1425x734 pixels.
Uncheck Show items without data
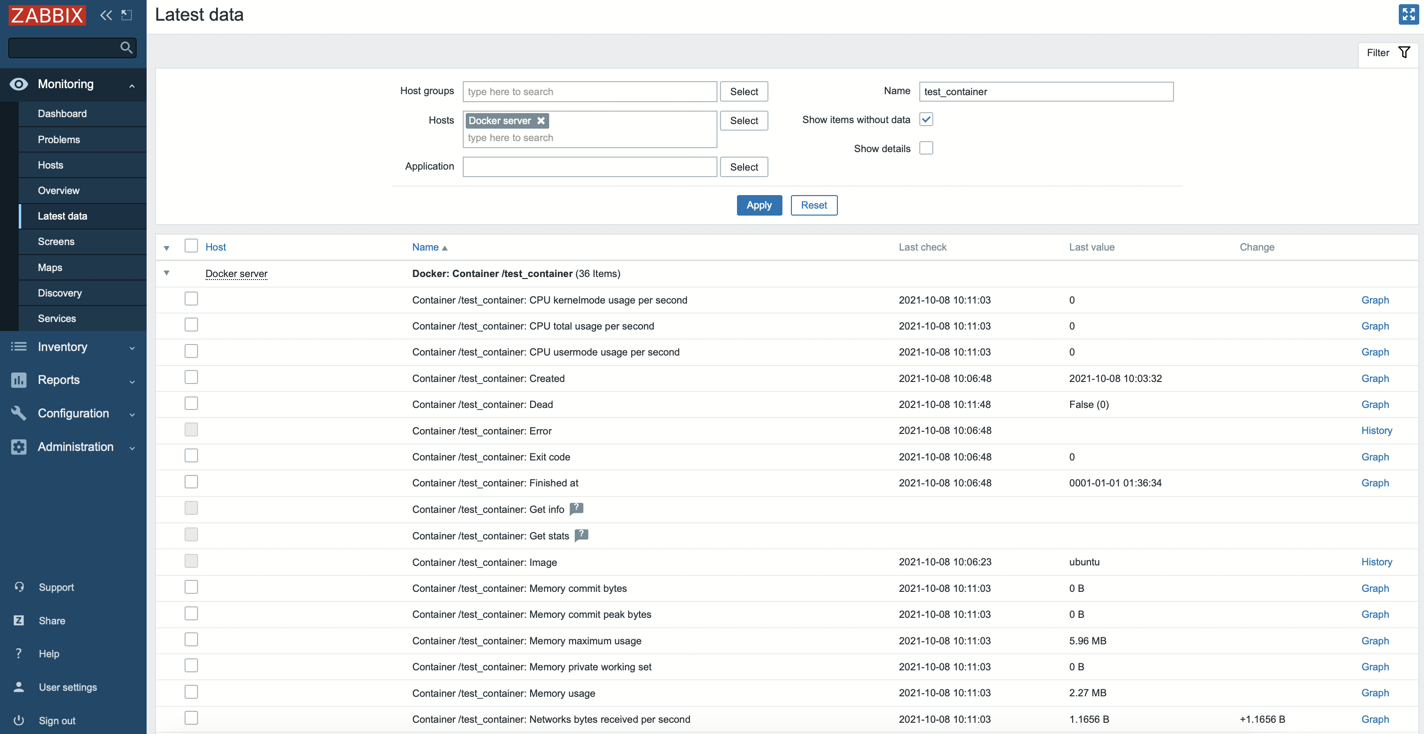point(926,119)
